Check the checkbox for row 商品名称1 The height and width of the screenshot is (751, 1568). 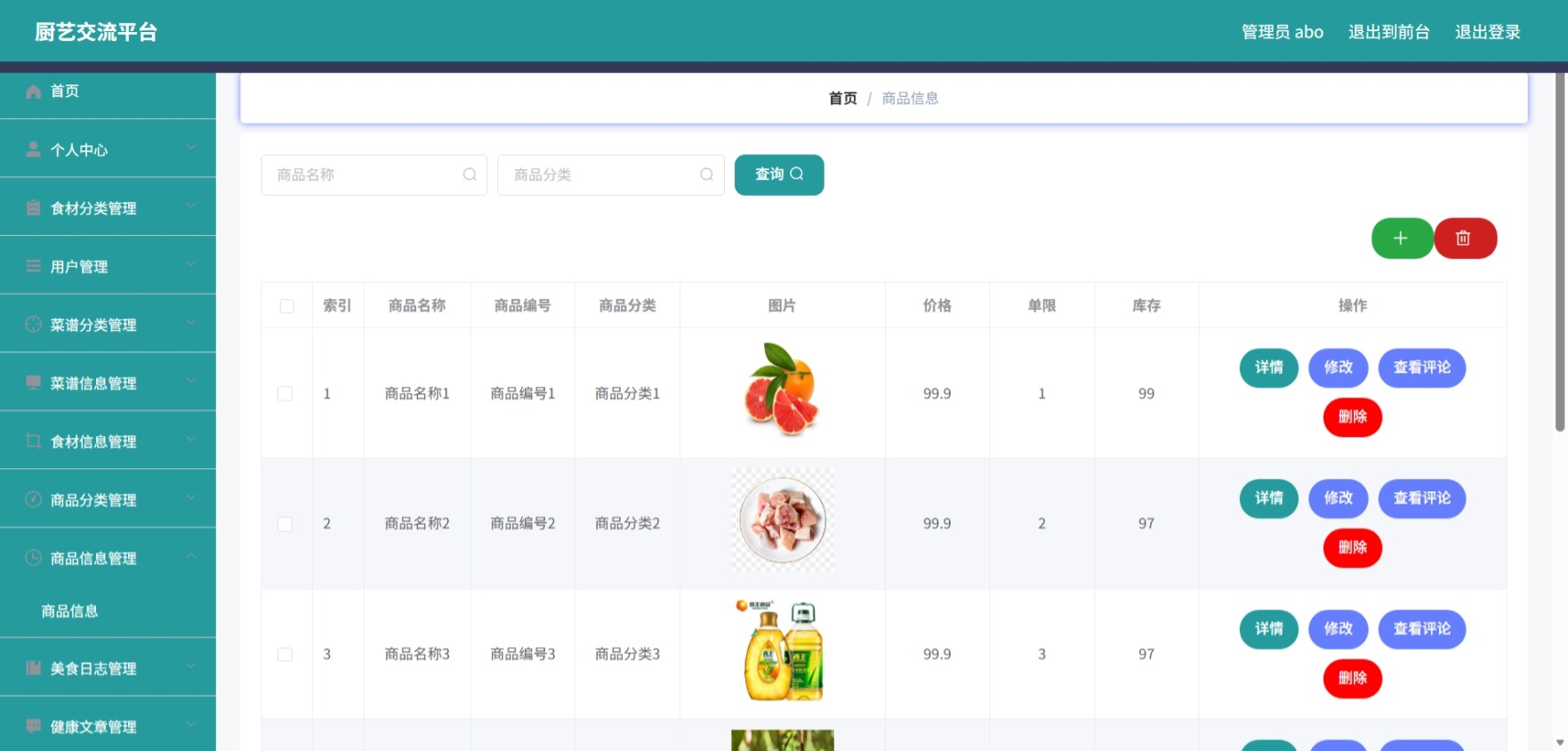pyautogui.click(x=285, y=393)
